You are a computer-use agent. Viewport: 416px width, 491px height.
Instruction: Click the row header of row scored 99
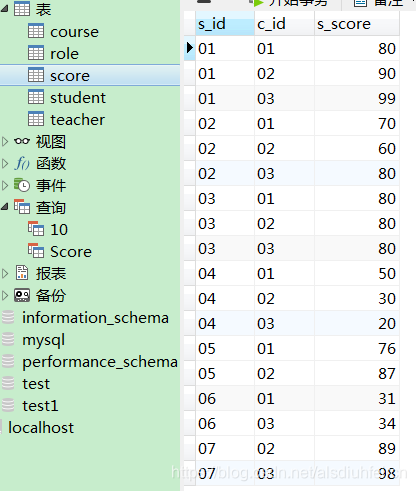coord(190,98)
